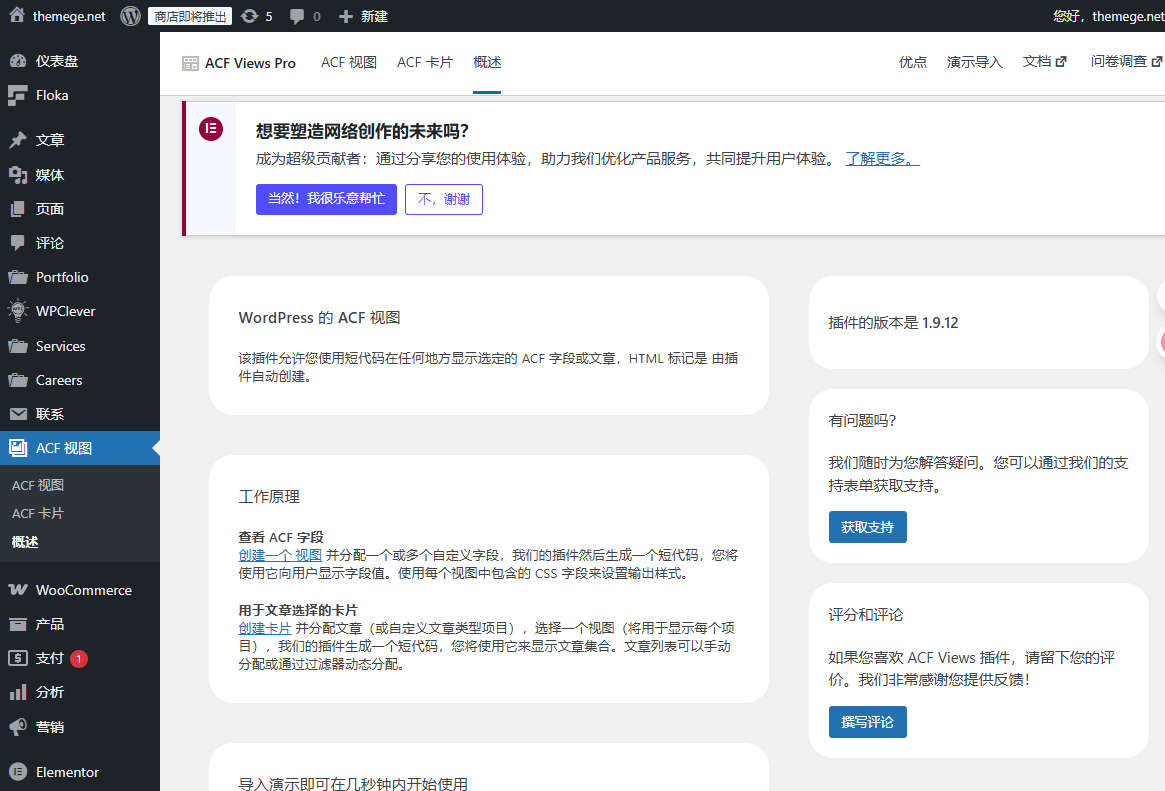Open the 演示导入 header link
The image size is (1165, 791).
tap(974, 62)
